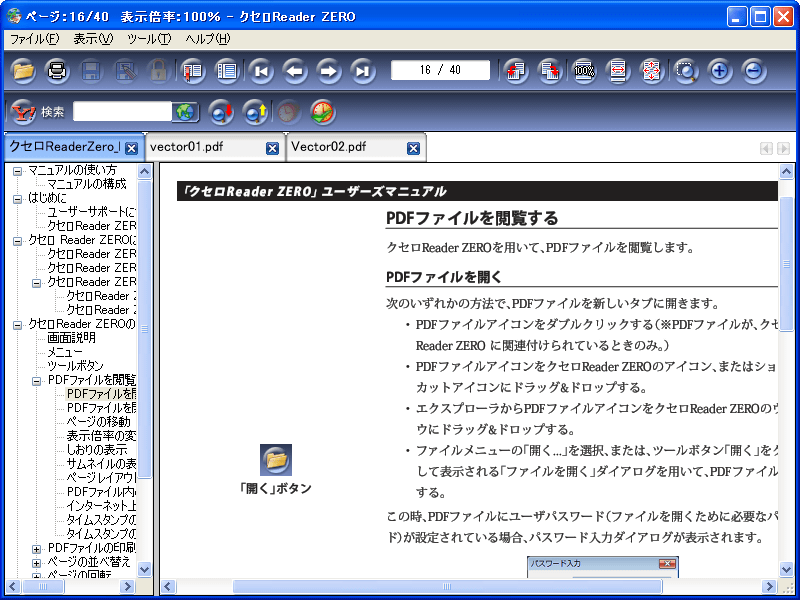Click bookmark tree scrollbar down arrow
The image size is (800, 600).
tap(145, 569)
